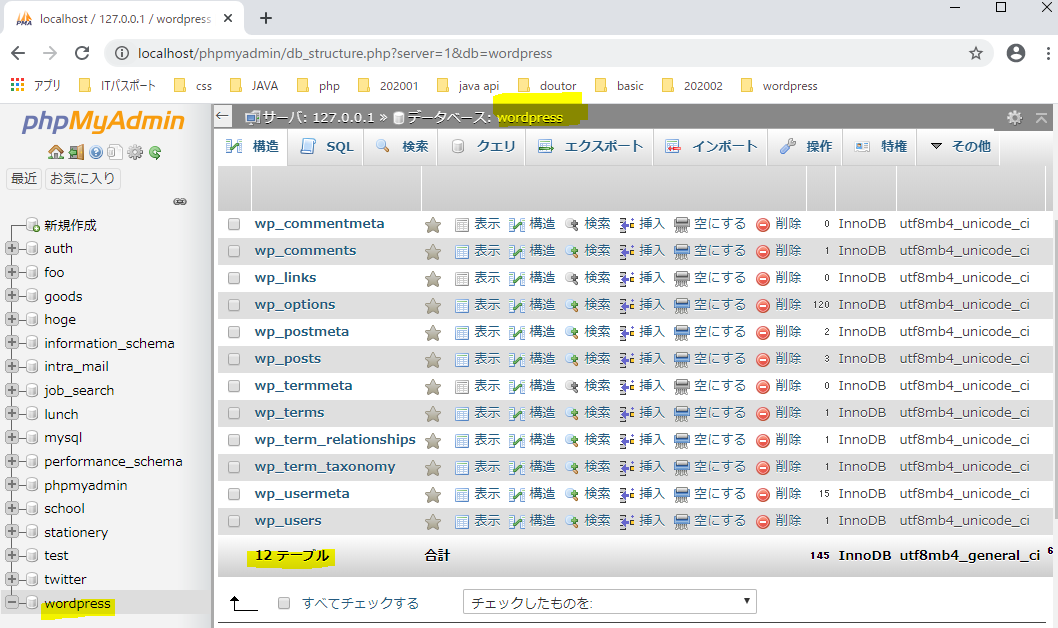Bookmark this page with the star icon
The width and height of the screenshot is (1058, 628).
pyautogui.click(x=976, y=53)
